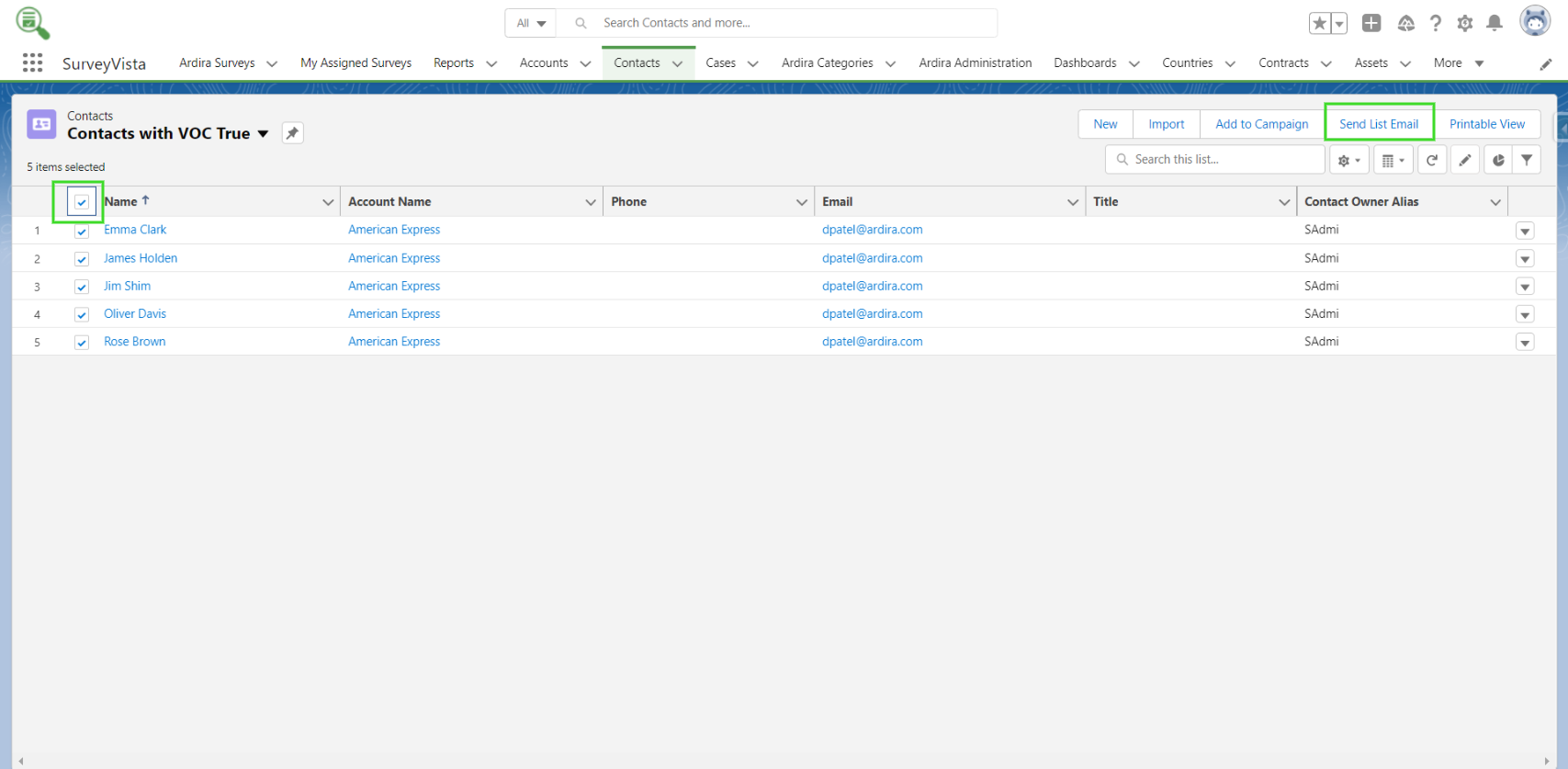Image resolution: width=1568 pixels, height=769 pixels.
Task: Expand the list view name dropdown
Action: click(x=264, y=134)
